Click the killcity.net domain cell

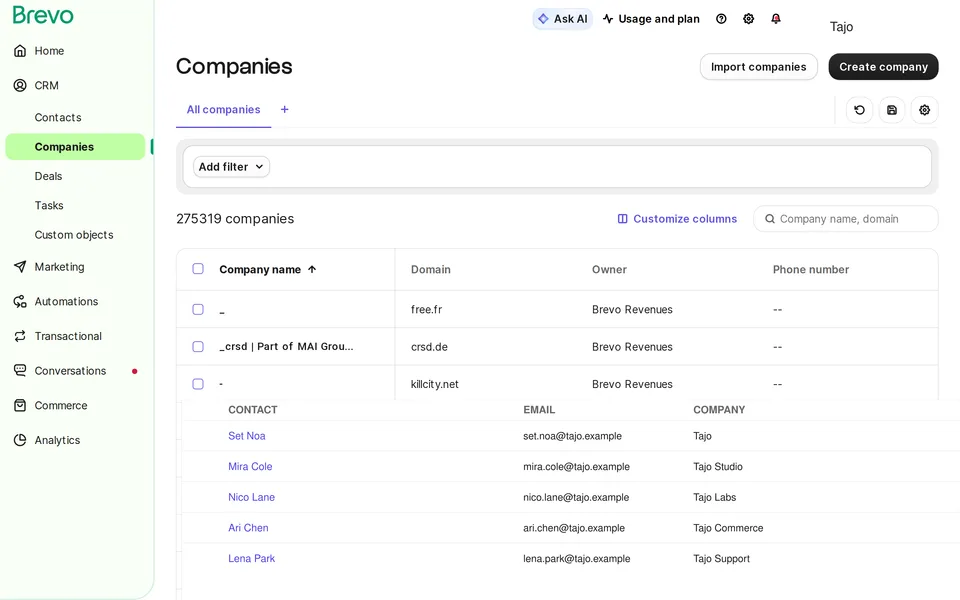coord(434,384)
